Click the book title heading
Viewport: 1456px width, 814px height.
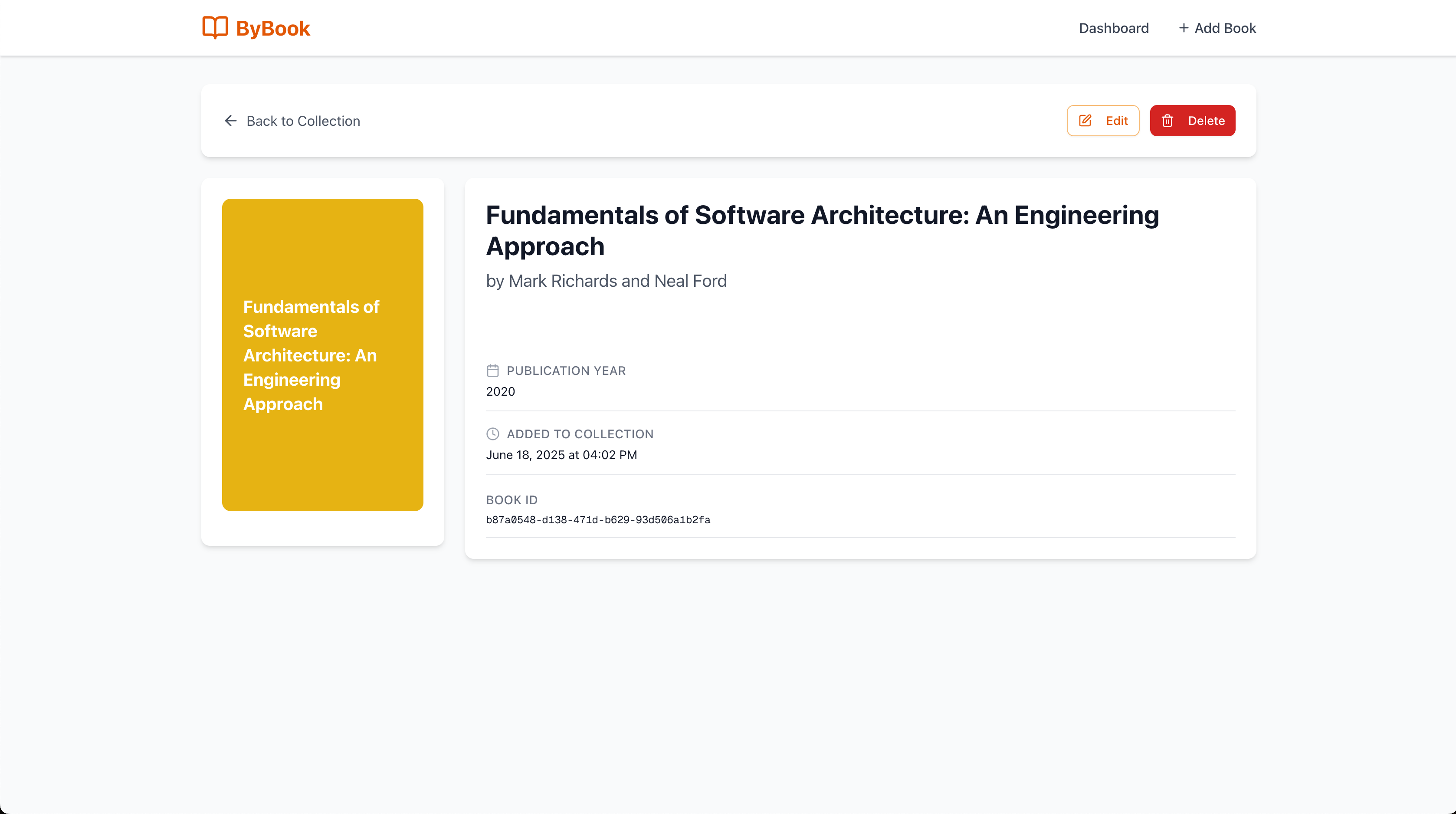tap(822, 231)
